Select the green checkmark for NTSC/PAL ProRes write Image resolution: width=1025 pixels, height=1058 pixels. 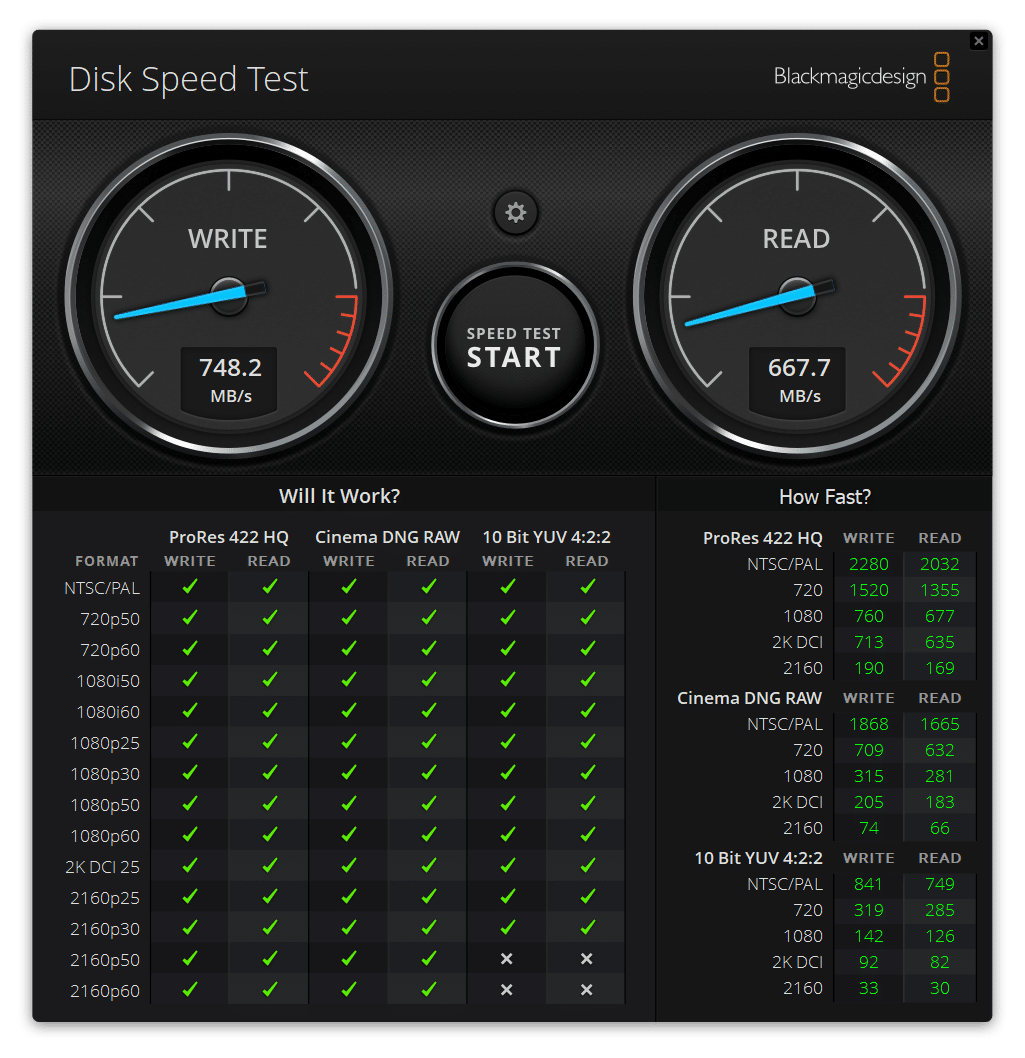(x=189, y=588)
